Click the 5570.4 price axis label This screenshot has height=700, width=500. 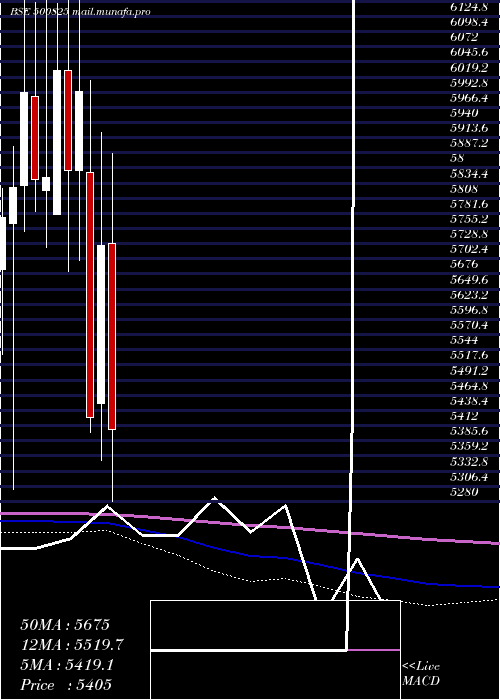click(x=469, y=325)
